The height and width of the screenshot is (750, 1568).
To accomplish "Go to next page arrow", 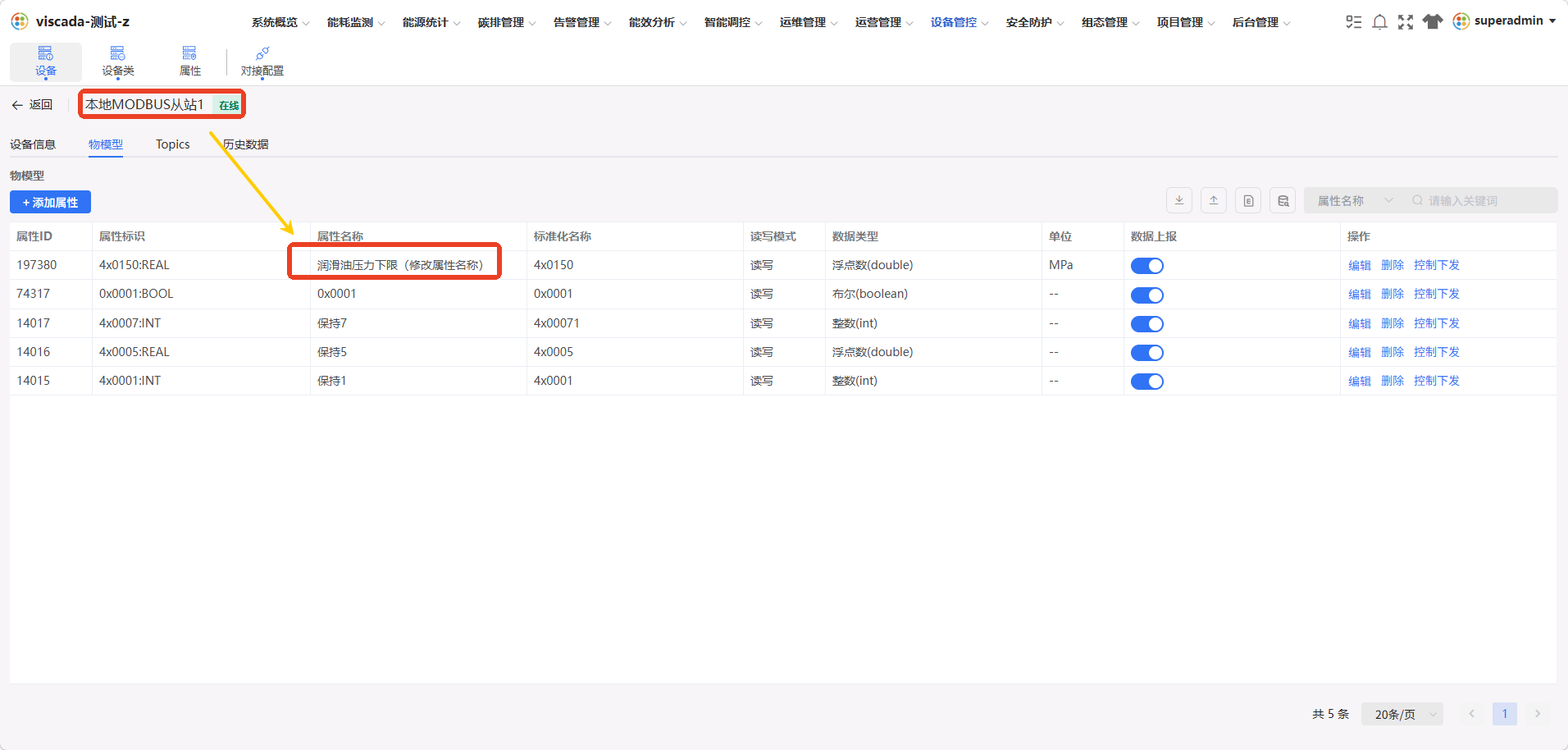I will [x=1538, y=714].
